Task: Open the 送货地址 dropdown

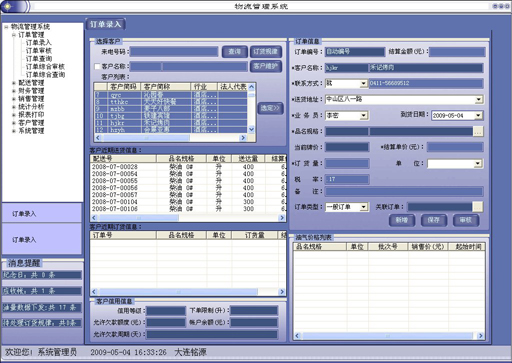Action: coord(479,99)
